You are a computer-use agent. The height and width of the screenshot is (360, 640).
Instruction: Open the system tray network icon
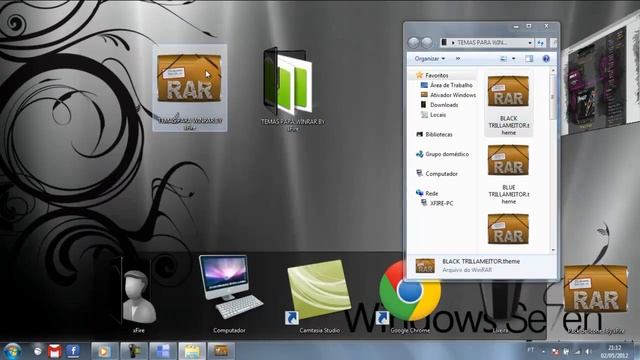tap(577, 351)
